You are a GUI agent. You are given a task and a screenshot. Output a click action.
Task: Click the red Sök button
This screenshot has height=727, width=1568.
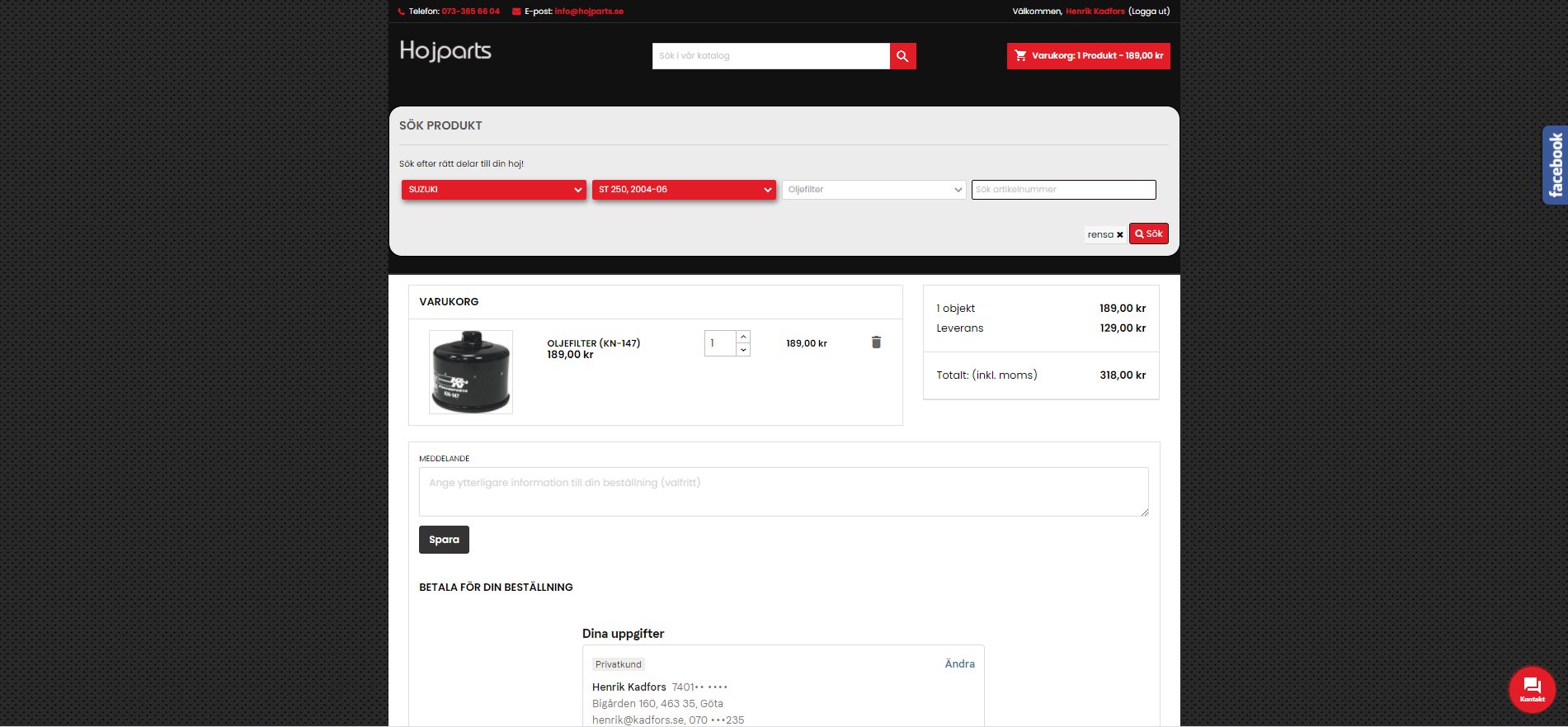pyautogui.click(x=1149, y=234)
